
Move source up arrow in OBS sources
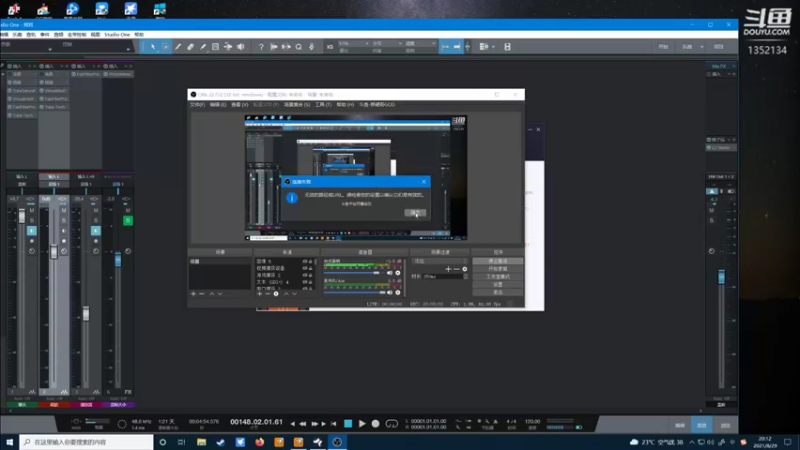point(286,294)
